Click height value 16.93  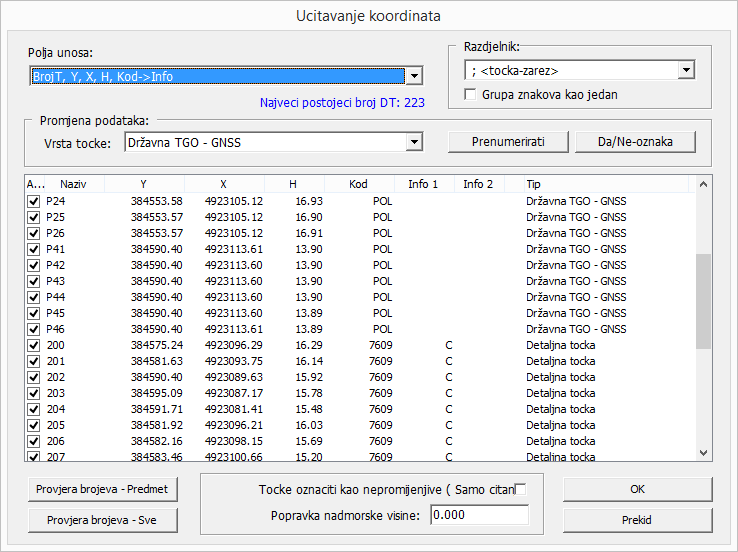pos(309,201)
